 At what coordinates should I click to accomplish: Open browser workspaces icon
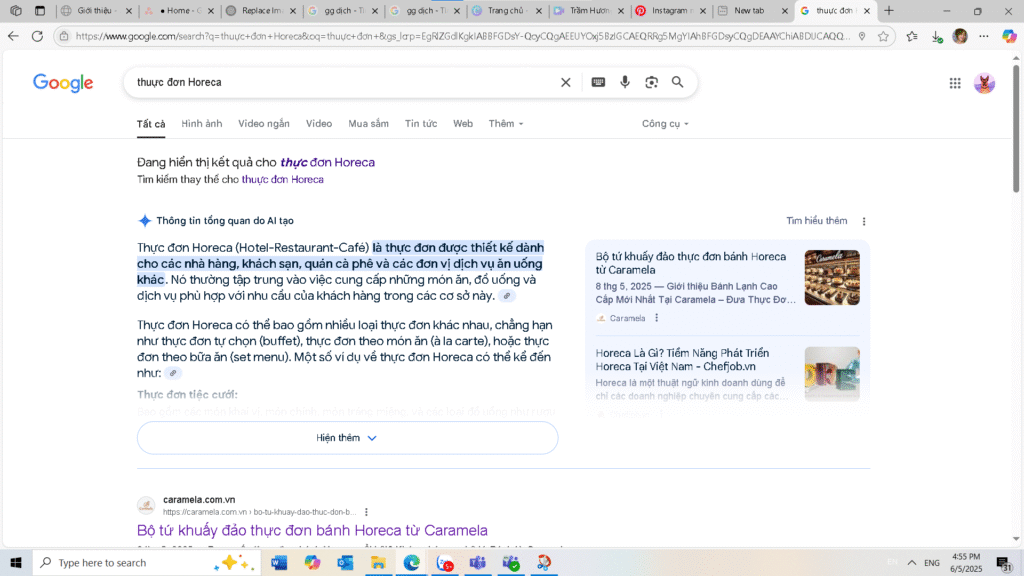tap(16, 10)
